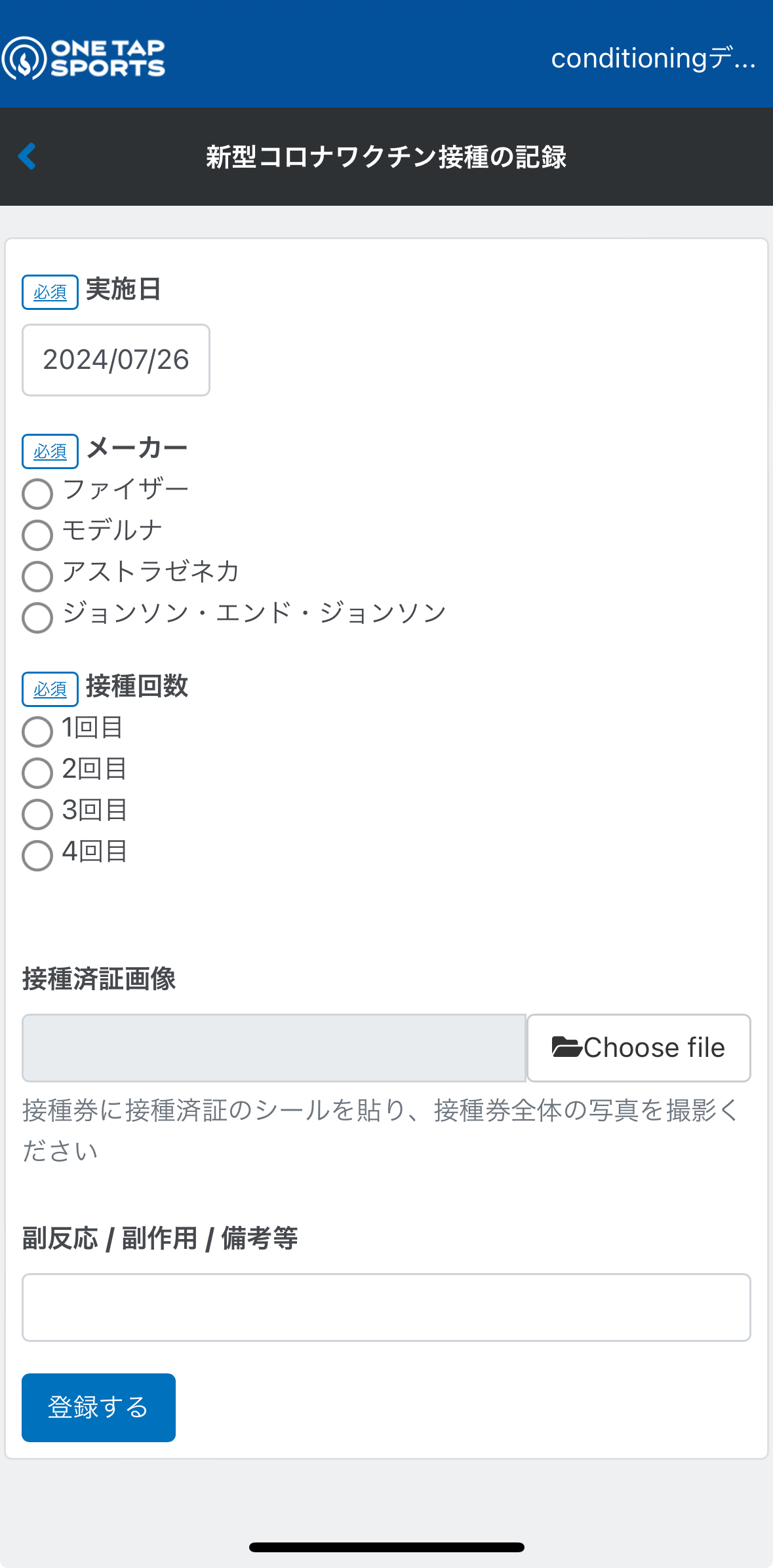The height and width of the screenshot is (1568, 773).
Task: Click the 必須 badge beside 実施日
Action: [50, 292]
